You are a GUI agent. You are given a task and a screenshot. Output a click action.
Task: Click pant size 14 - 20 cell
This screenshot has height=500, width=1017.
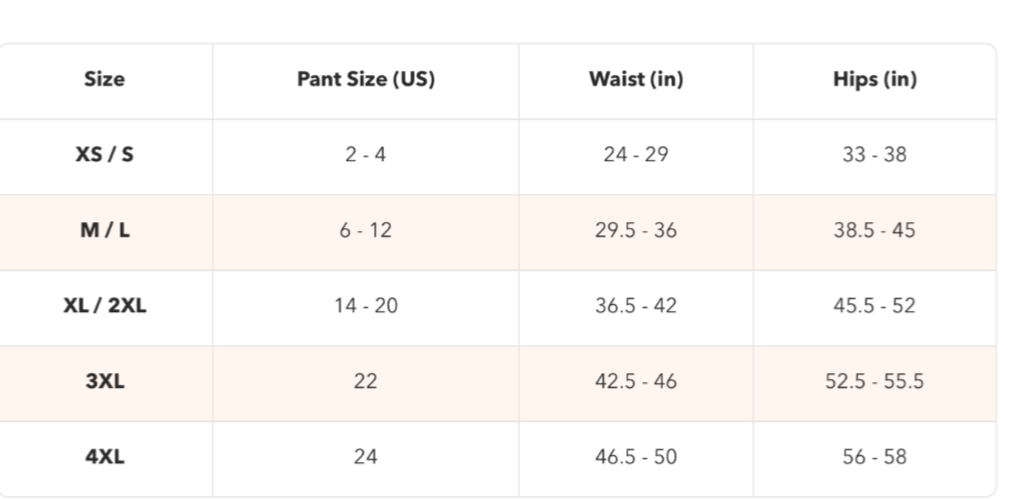tap(366, 305)
